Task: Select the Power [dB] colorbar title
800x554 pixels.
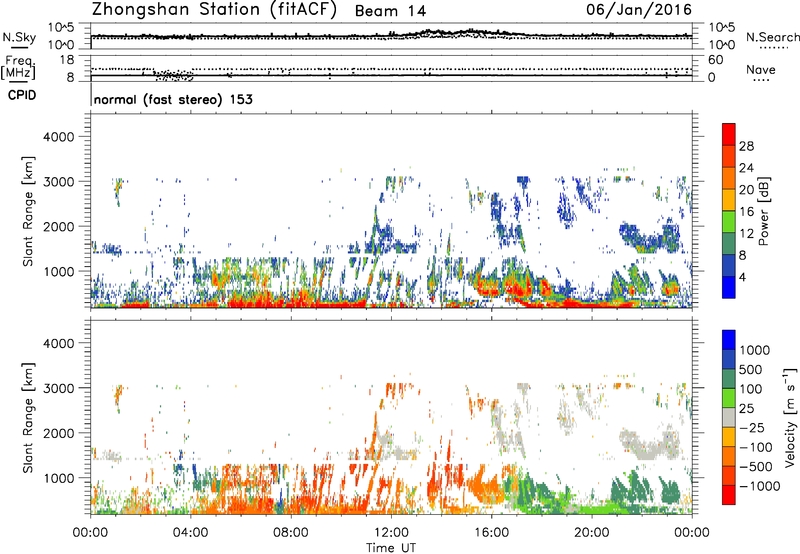Action: (x=763, y=211)
